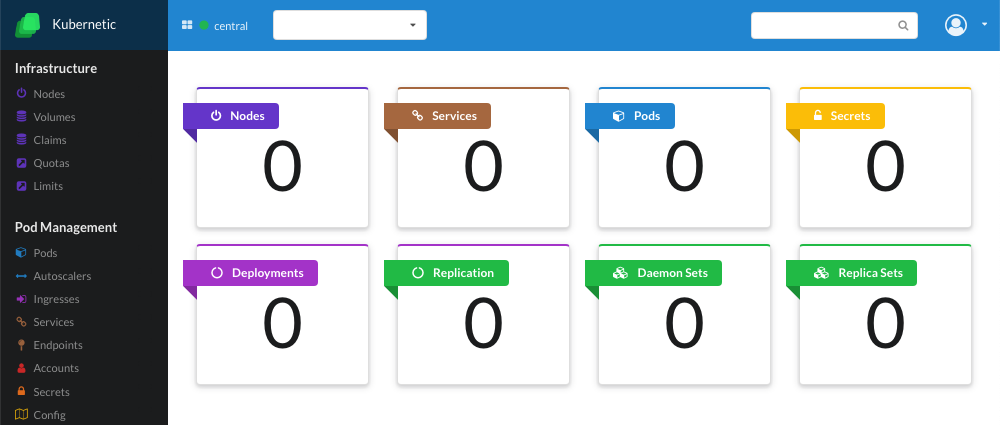This screenshot has width=1000, height=425.
Task: Open Nodes in the sidebar
Action: (x=49, y=94)
